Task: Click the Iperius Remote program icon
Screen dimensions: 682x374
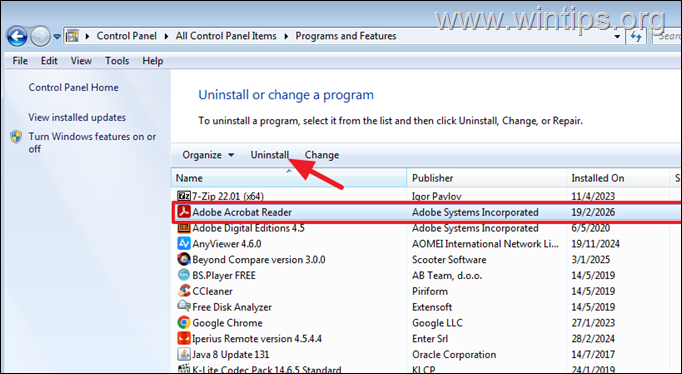Action: [184, 338]
